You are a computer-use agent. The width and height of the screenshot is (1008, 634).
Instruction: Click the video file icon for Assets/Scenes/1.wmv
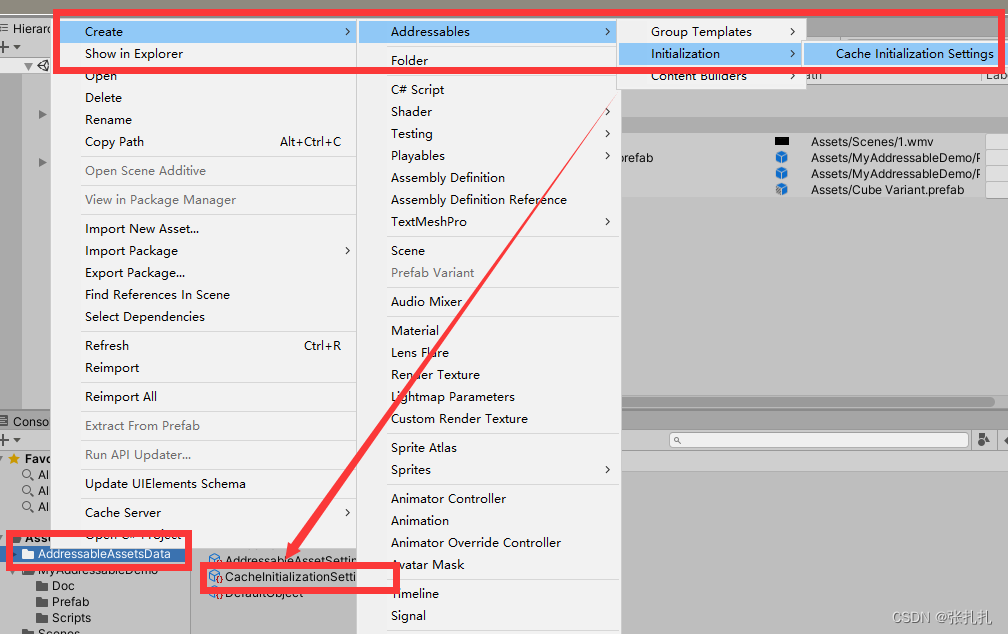(781, 140)
